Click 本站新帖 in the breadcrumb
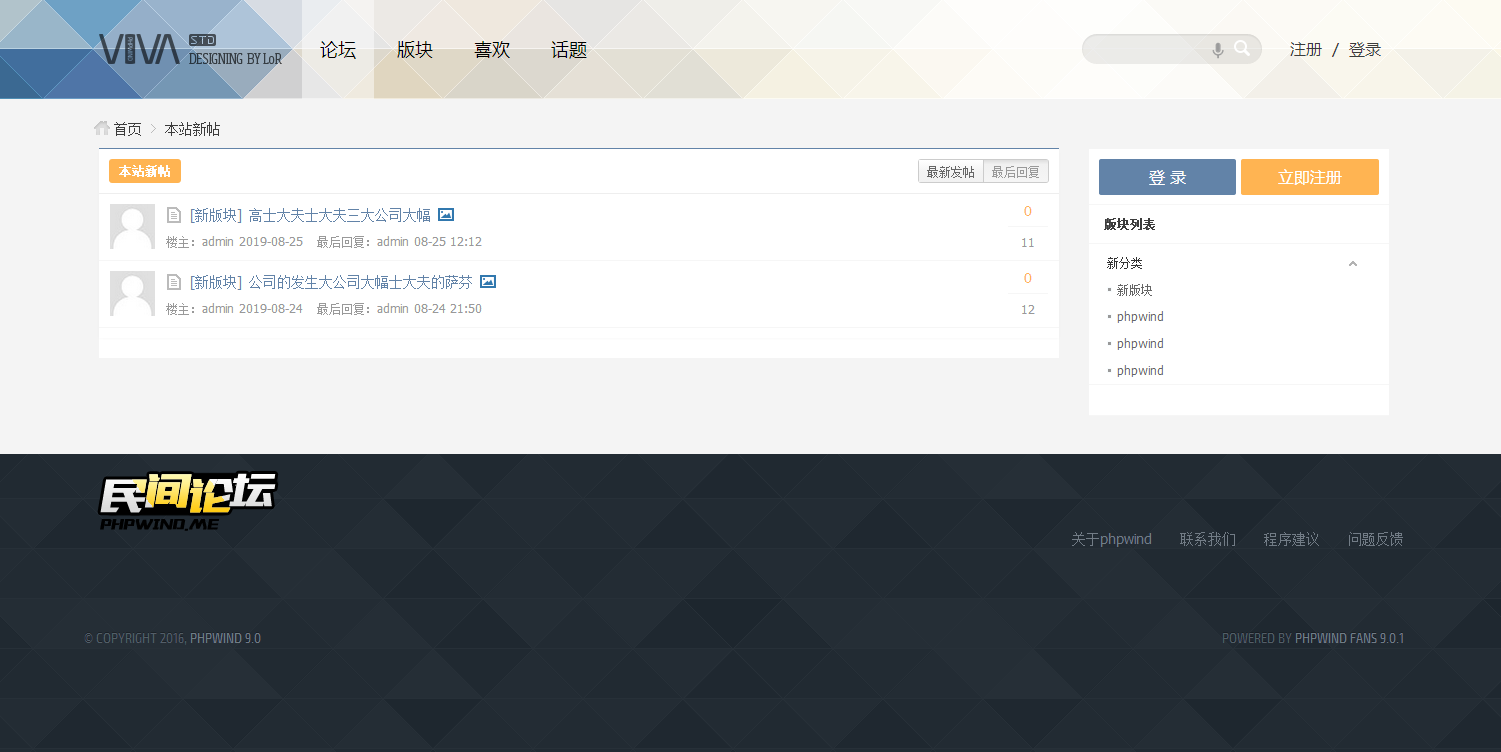The image size is (1501, 752). click(x=192, y=129)
